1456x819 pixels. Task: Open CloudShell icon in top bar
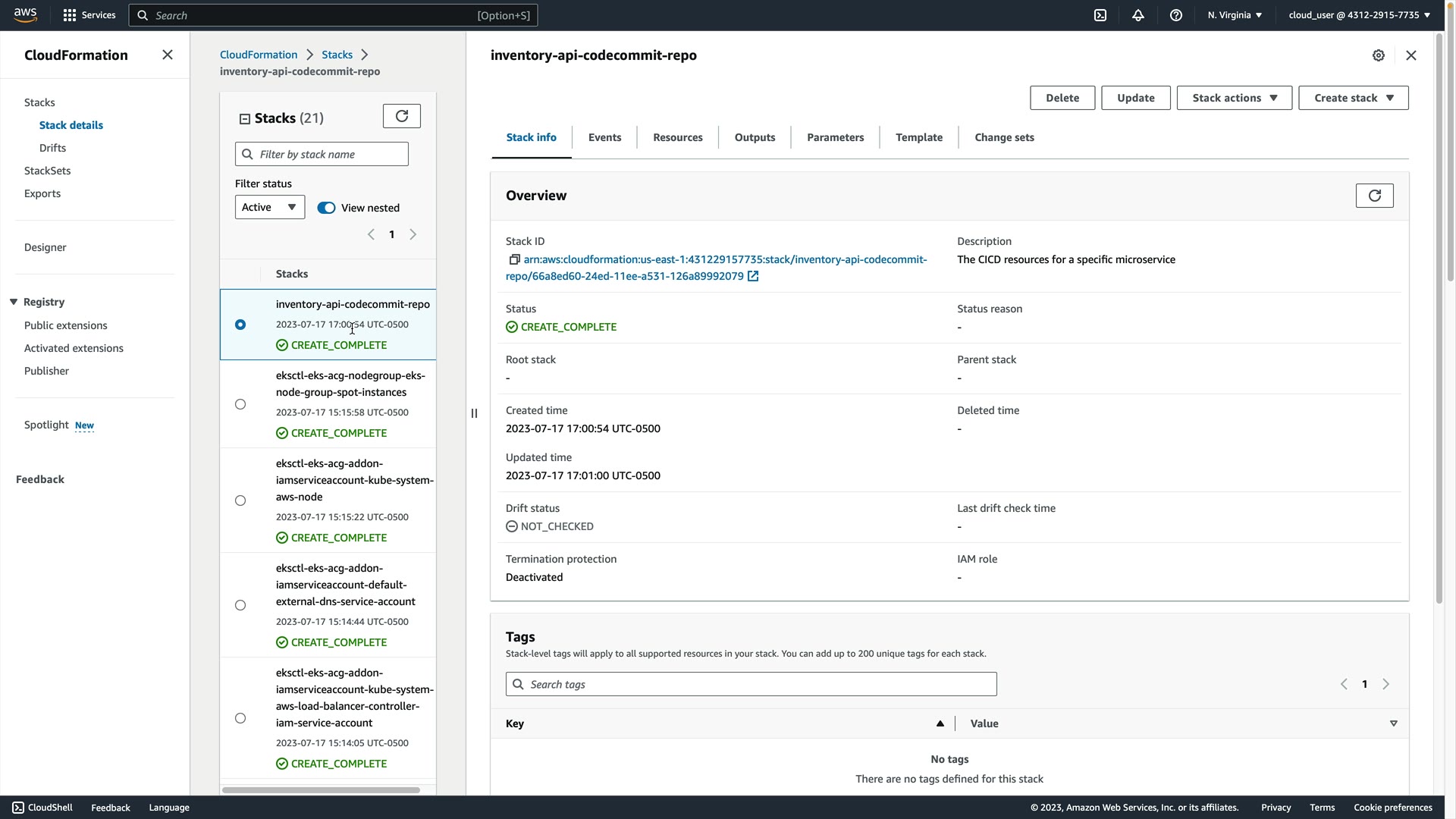[x=1100, y=15]
